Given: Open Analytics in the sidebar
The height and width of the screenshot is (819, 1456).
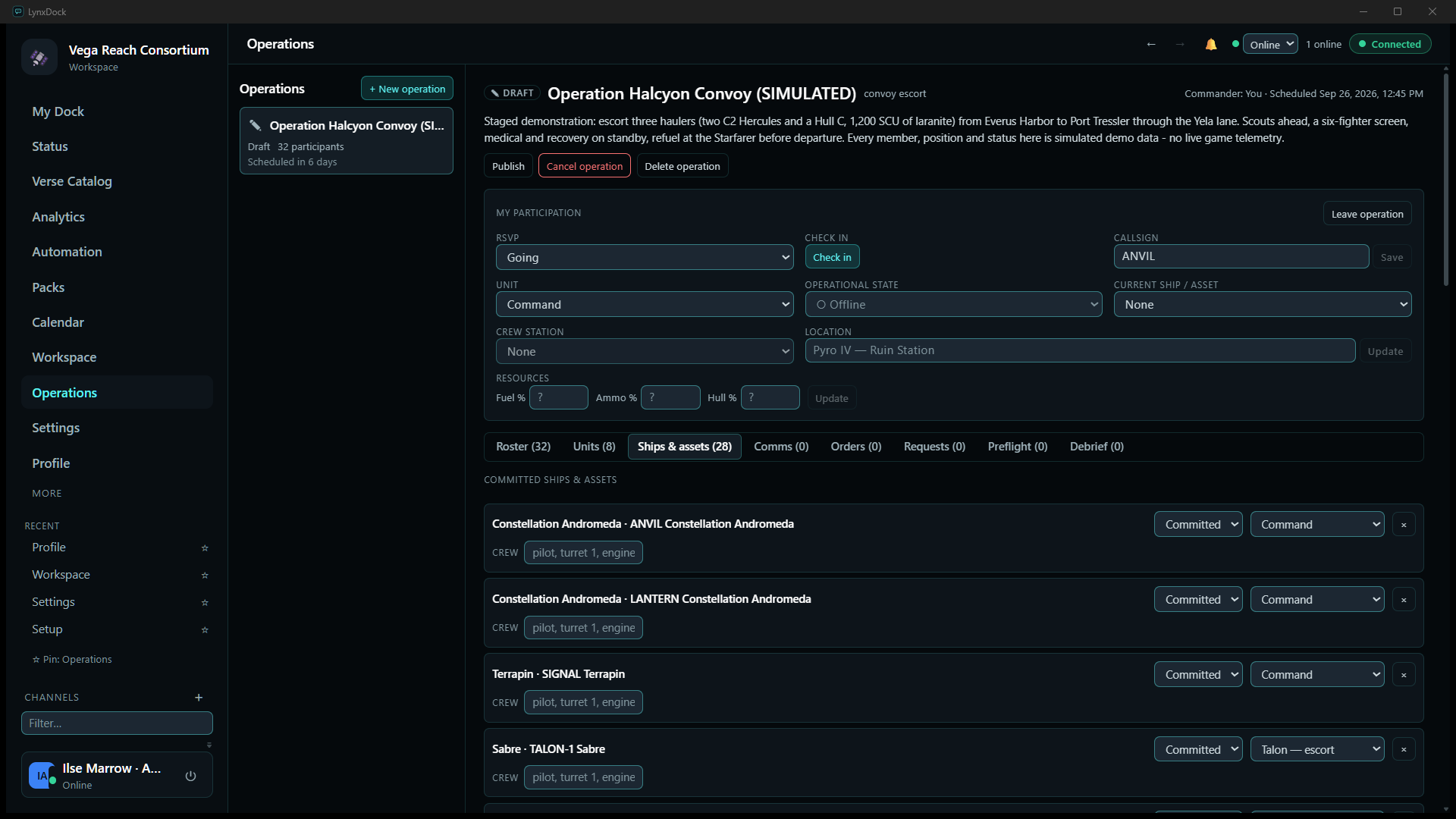Looking at the screenshot, I should tap(117, 217).
